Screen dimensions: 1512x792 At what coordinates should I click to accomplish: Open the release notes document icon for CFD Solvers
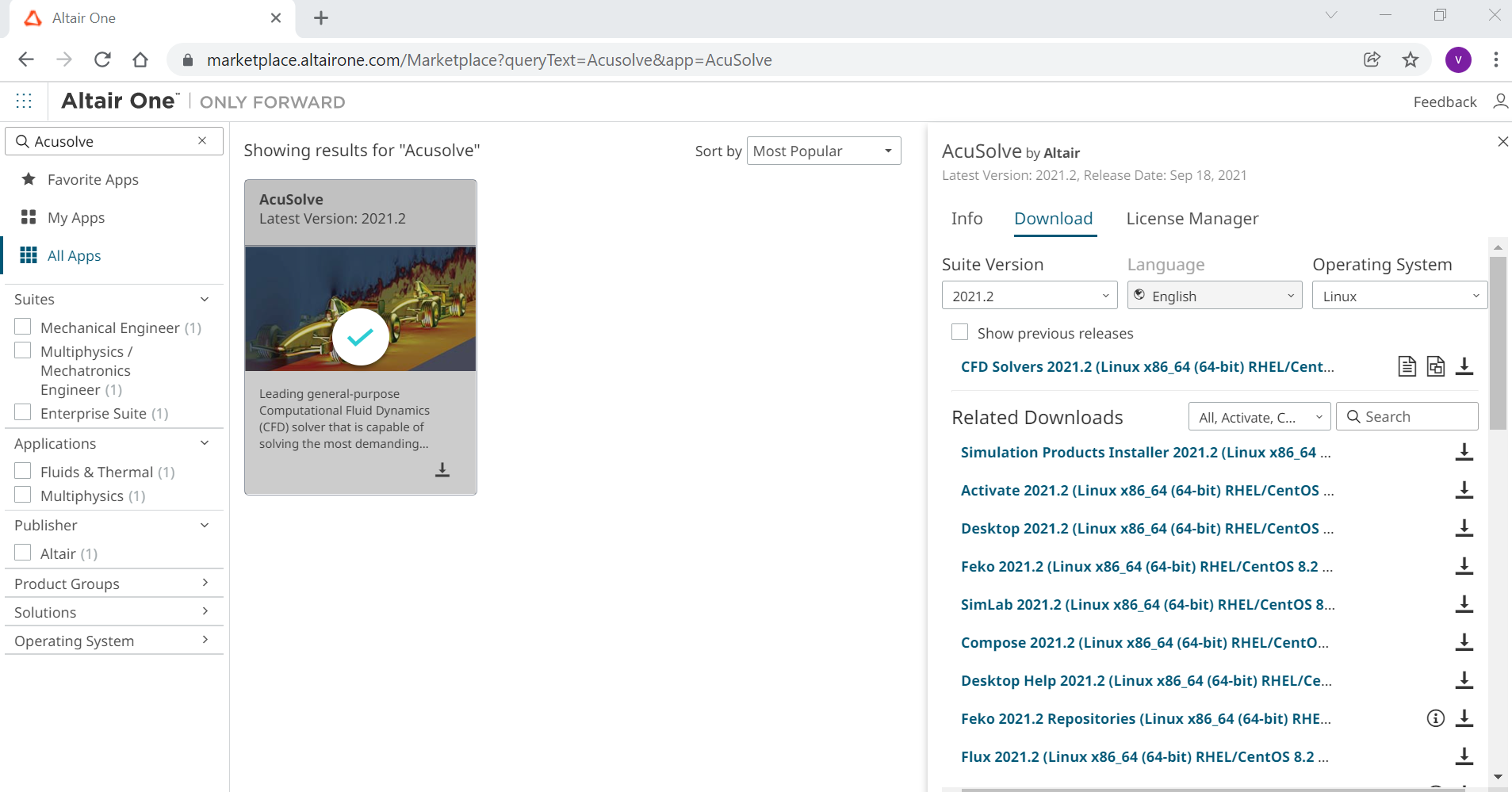[1407, 366]
